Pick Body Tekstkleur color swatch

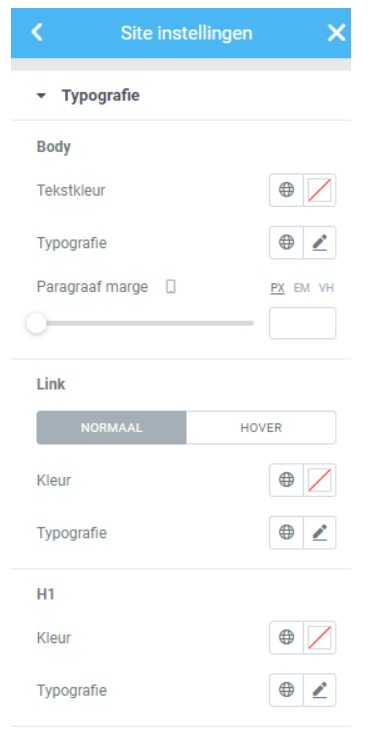[x=320, y=190]
